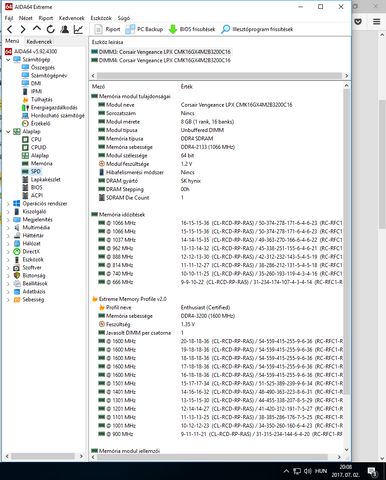Open the Nézet menu
This screenshot has width=386, height=480.
[x=26, y=18]
